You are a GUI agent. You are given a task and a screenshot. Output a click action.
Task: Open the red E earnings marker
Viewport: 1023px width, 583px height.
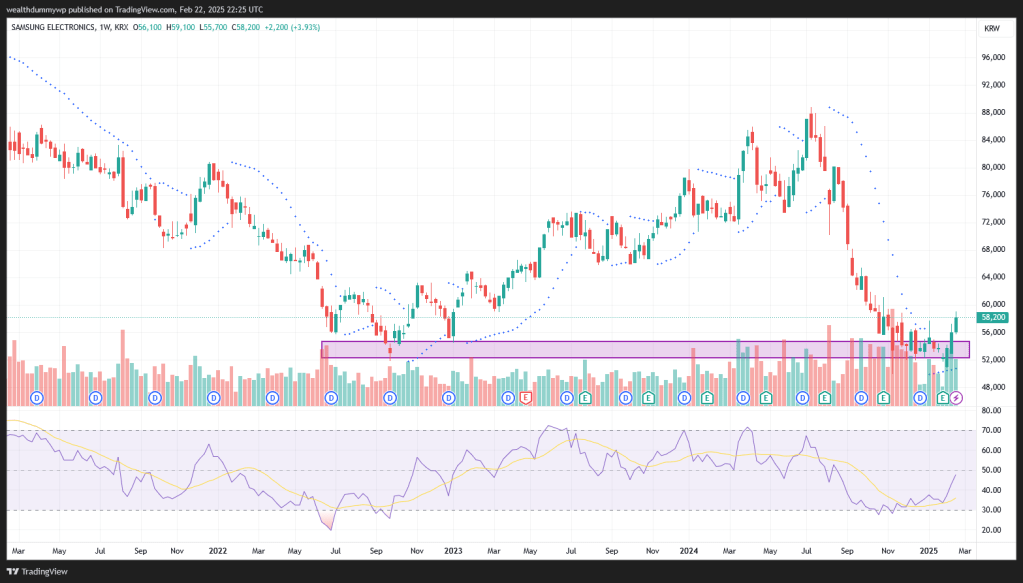coord(525,398)
